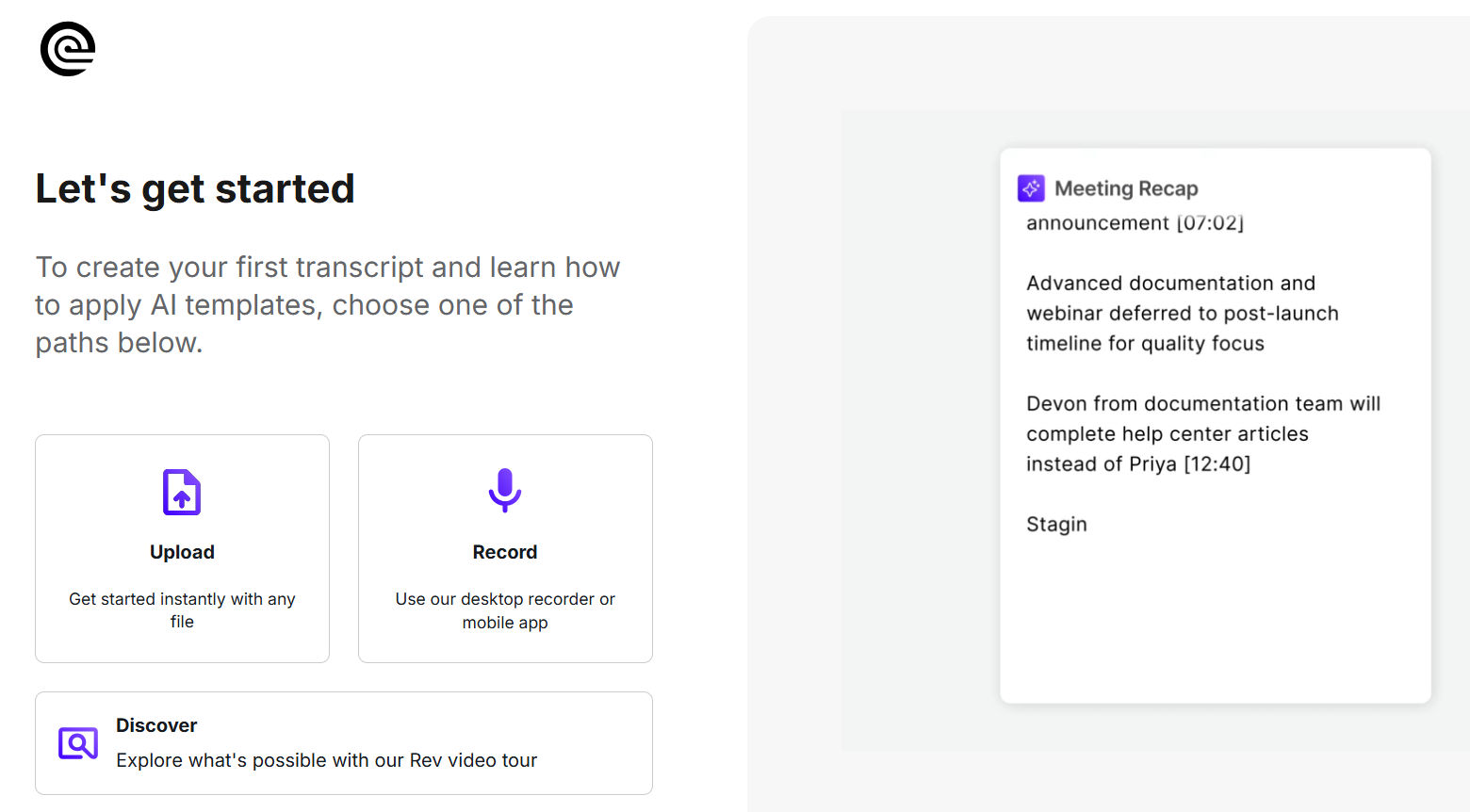The image size is (1470, 812).
Task: Click the "Let's get started" heading
Action: (195, 188)
